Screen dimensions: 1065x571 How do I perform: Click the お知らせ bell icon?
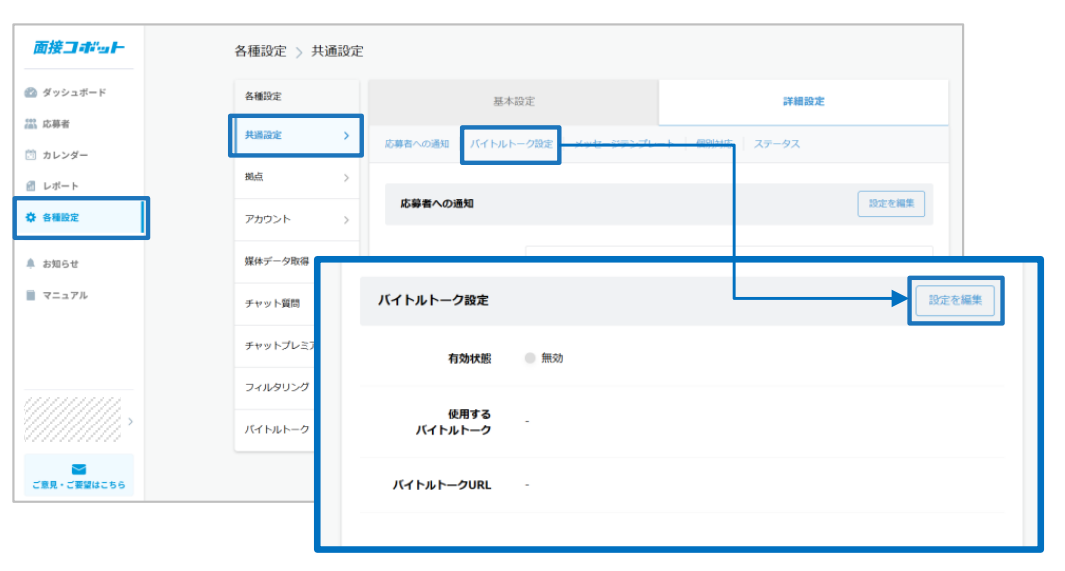31,263
